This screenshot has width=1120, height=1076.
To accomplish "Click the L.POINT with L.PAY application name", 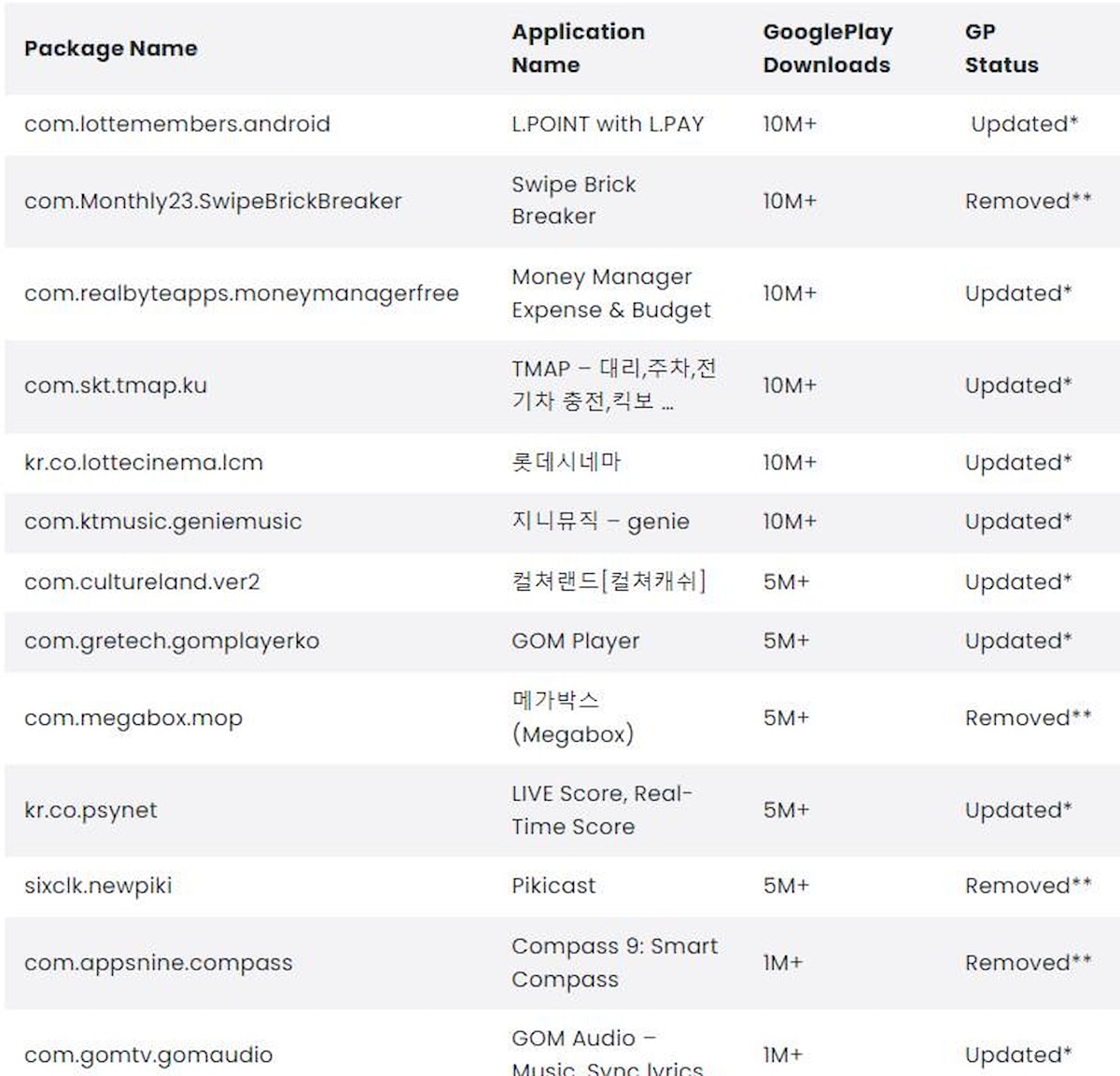I will point(608,124).
